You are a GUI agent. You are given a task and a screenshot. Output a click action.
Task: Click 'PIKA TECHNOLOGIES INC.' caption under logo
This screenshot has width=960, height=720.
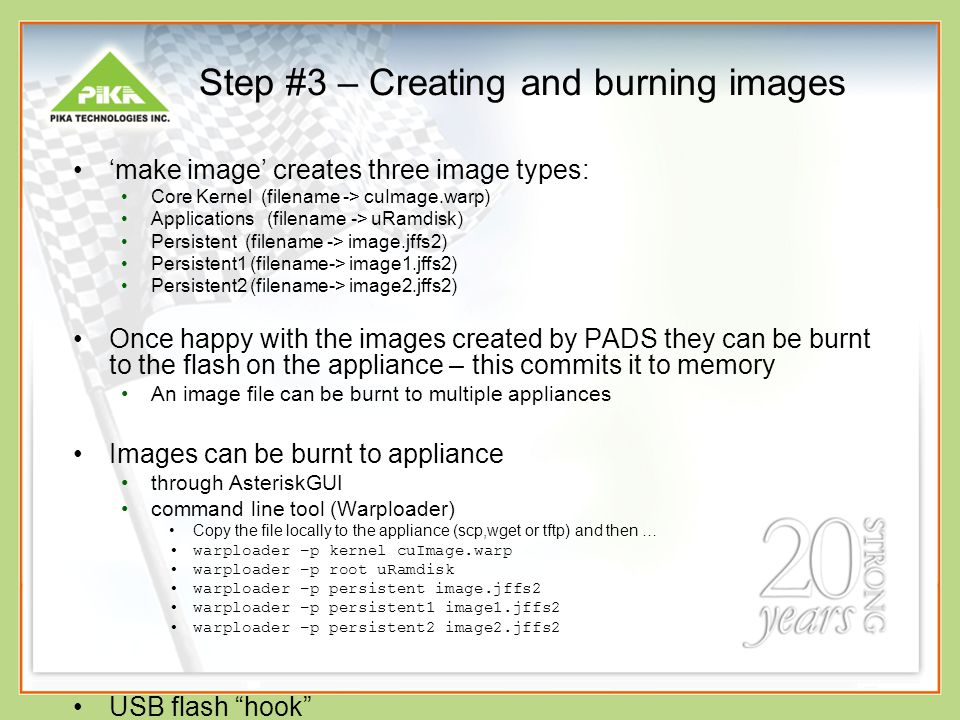tap(110, 118)
